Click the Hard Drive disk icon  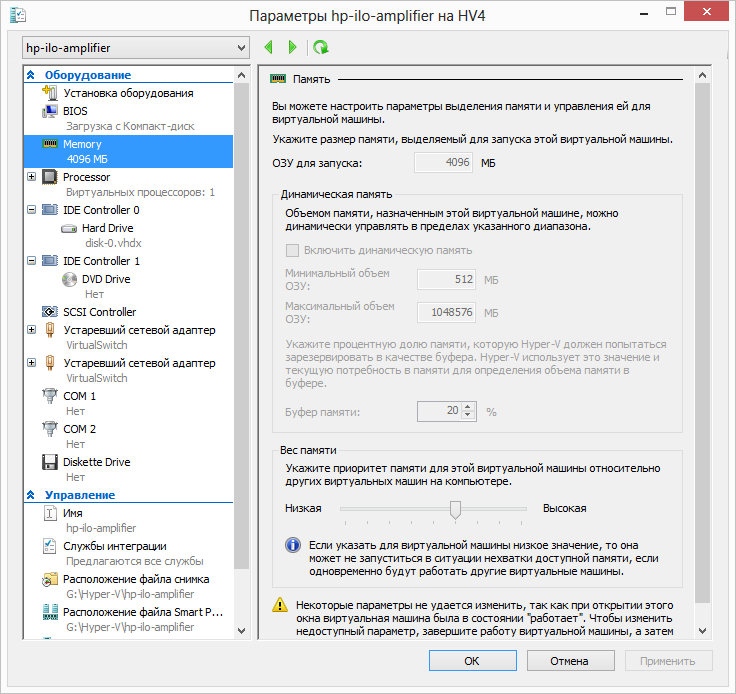[x=69, y=228]
